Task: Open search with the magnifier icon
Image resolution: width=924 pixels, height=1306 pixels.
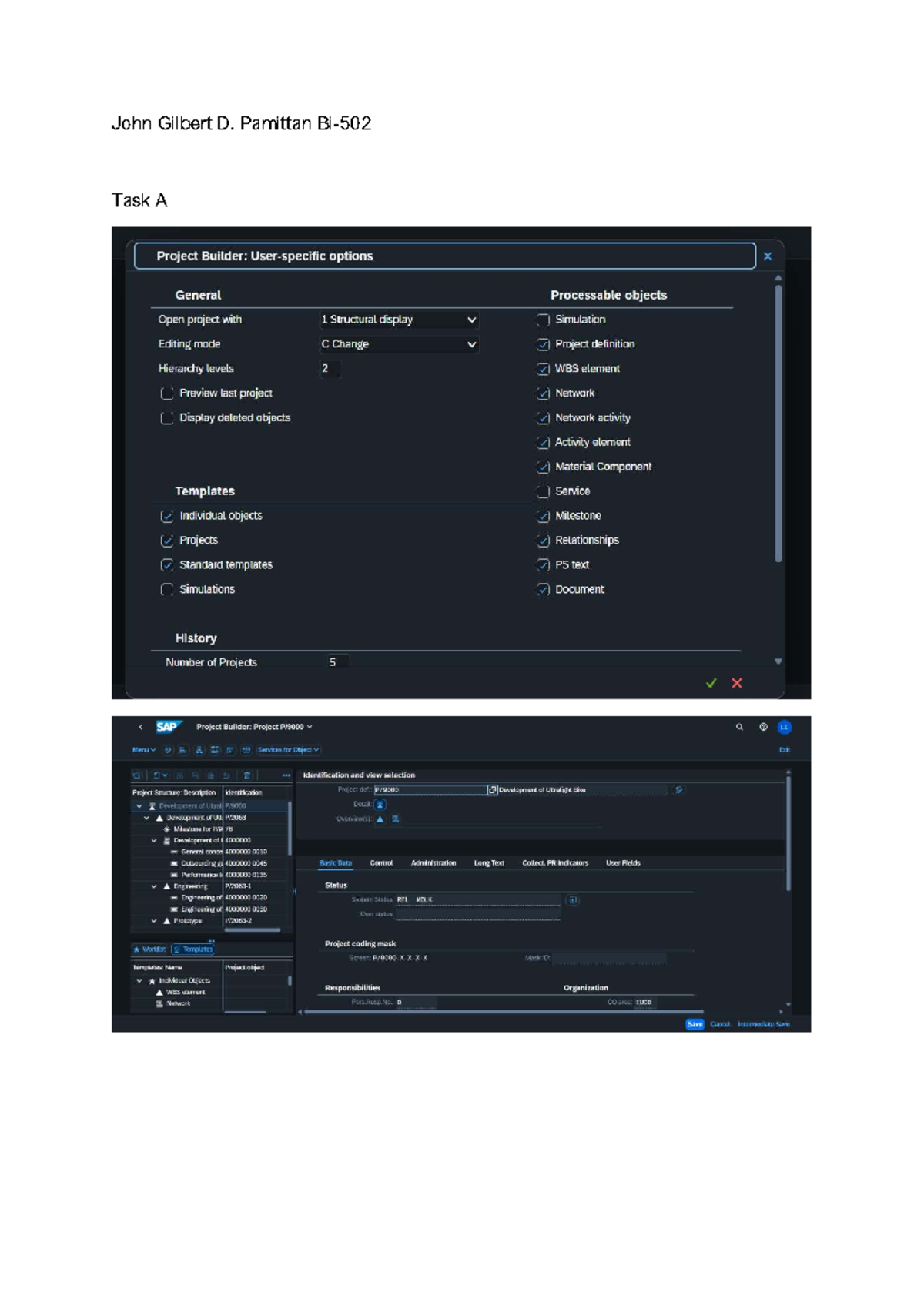Action: (x=739, y=727)
